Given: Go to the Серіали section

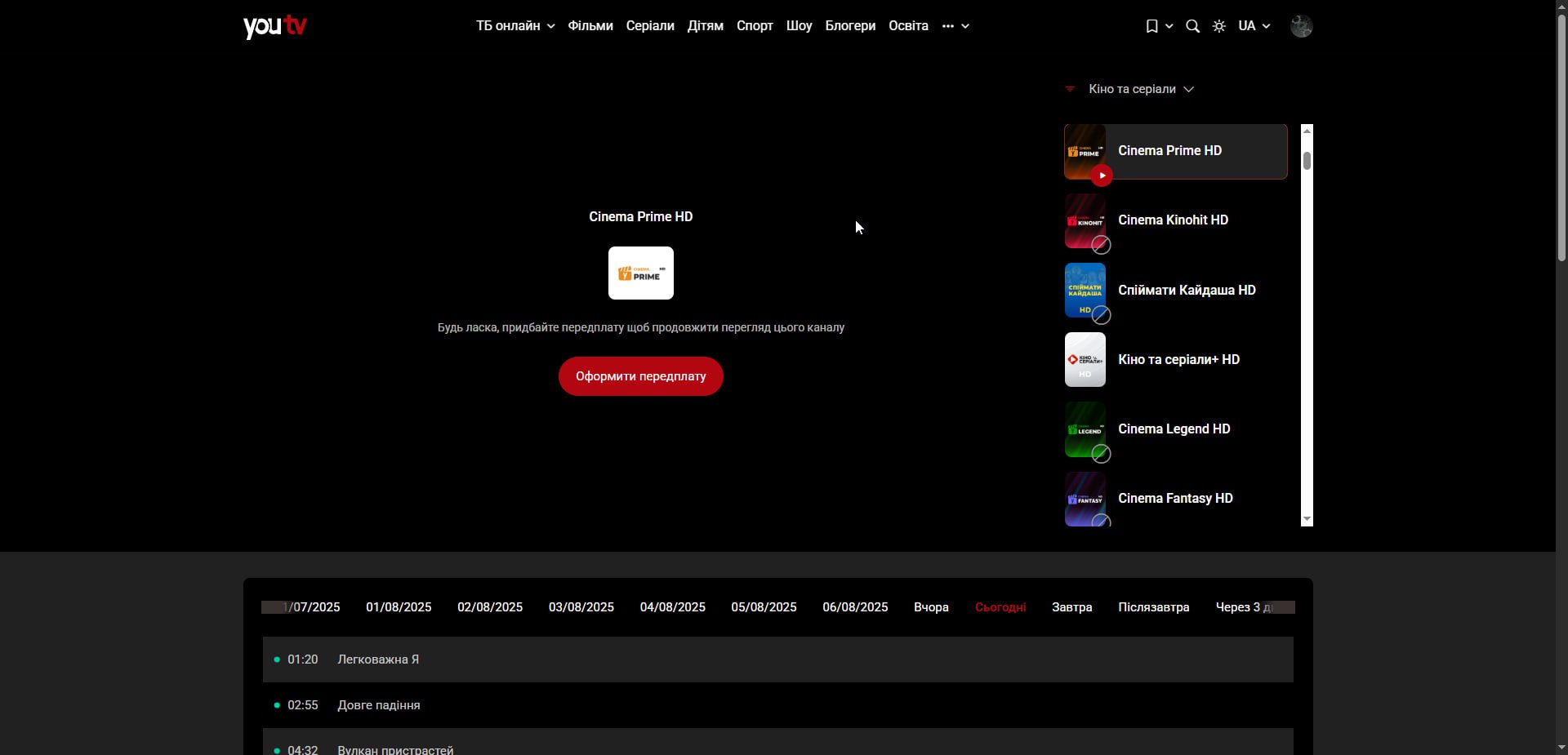Looking at the screenshot, I should pyautogui.click(x=650, y=26).
